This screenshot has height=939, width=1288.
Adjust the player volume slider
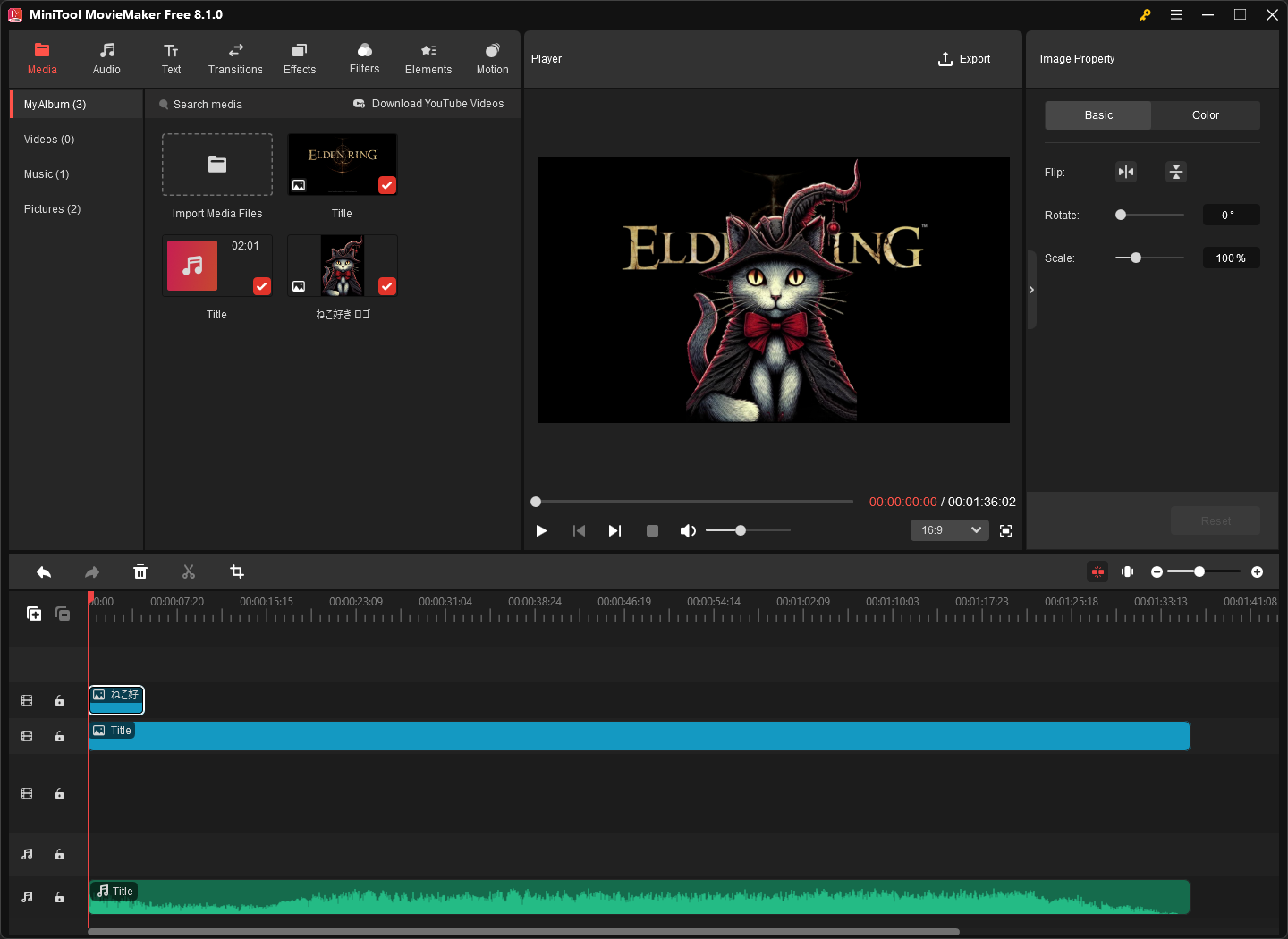point(748,530)
